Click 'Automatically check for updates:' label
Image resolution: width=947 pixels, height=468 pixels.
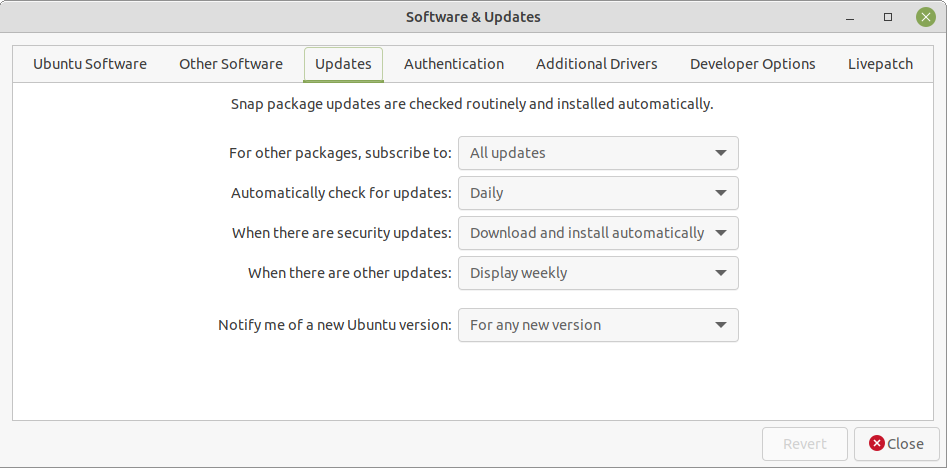341,193
